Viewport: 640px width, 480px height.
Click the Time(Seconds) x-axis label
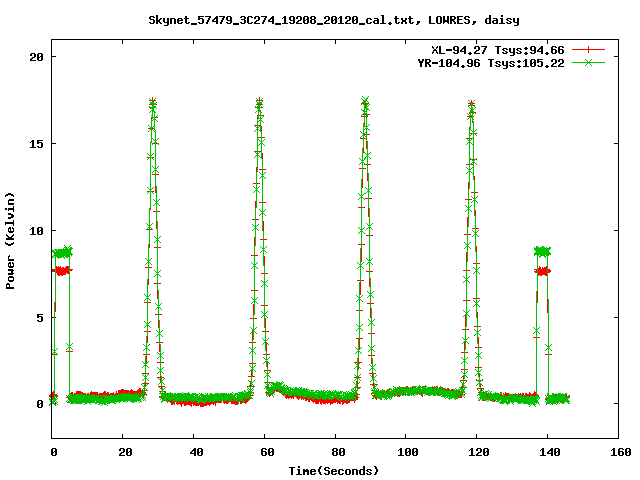point(334,469)
